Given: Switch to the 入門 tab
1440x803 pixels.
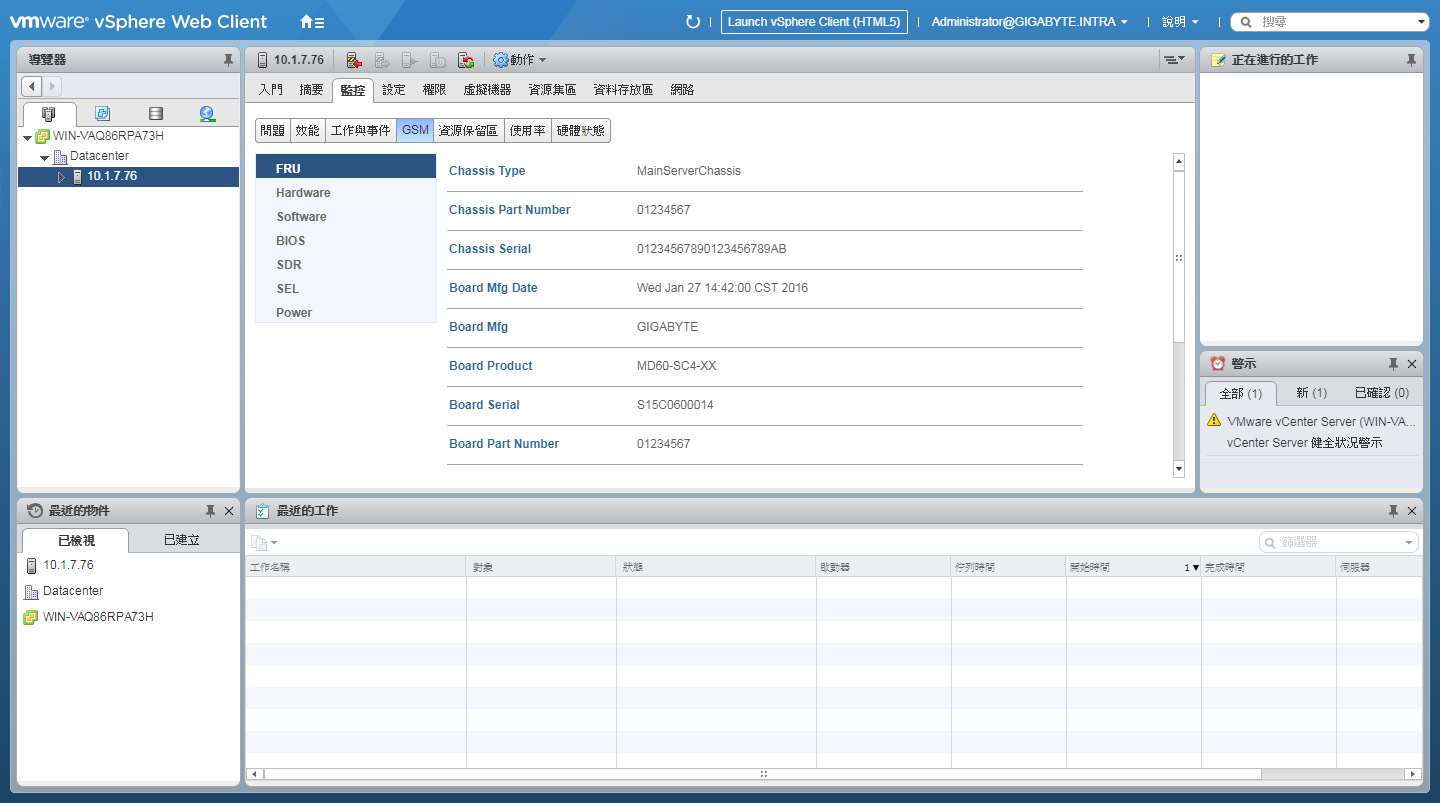Looking at the screenshot, I should (270, 90).
